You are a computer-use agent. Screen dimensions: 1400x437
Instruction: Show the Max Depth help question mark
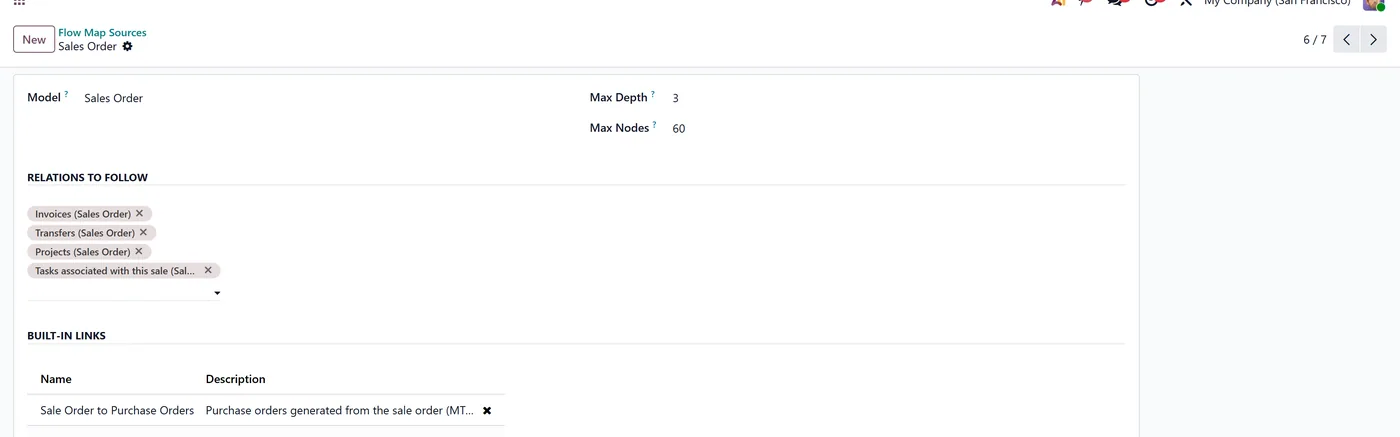tap(653, 94)
